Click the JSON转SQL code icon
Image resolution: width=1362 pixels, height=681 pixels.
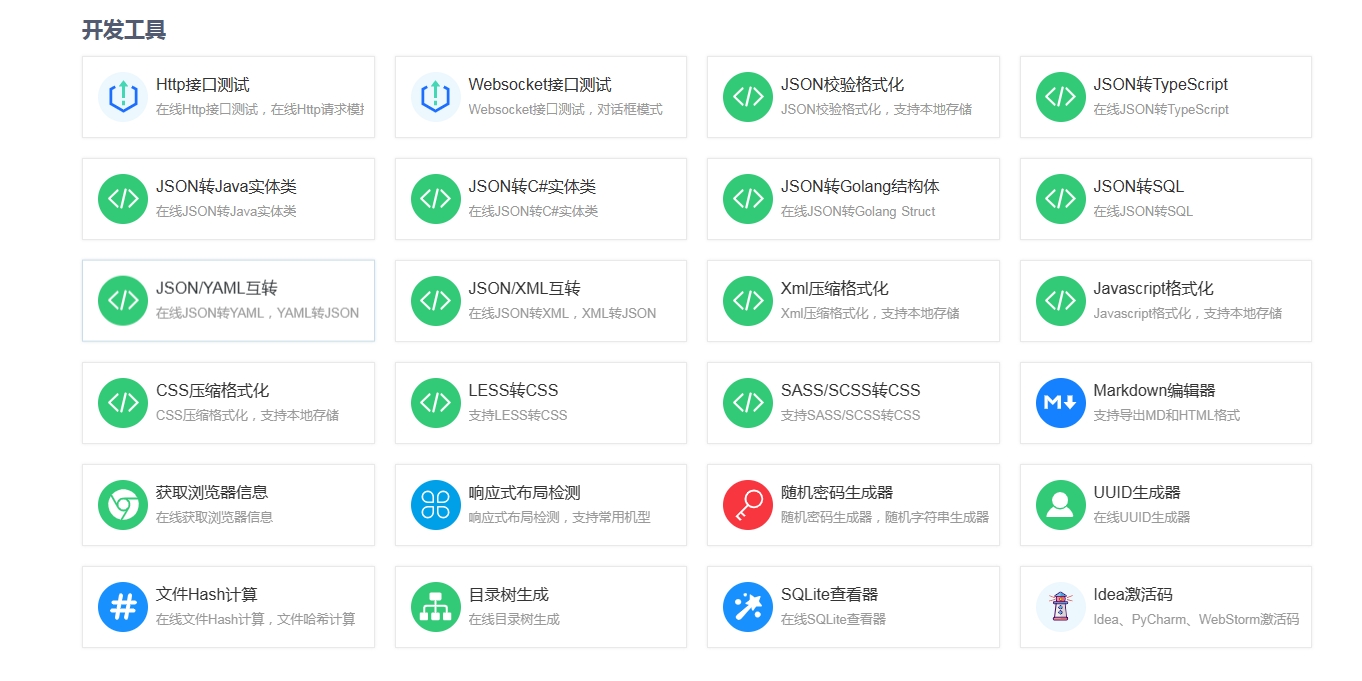[1061, 199]
